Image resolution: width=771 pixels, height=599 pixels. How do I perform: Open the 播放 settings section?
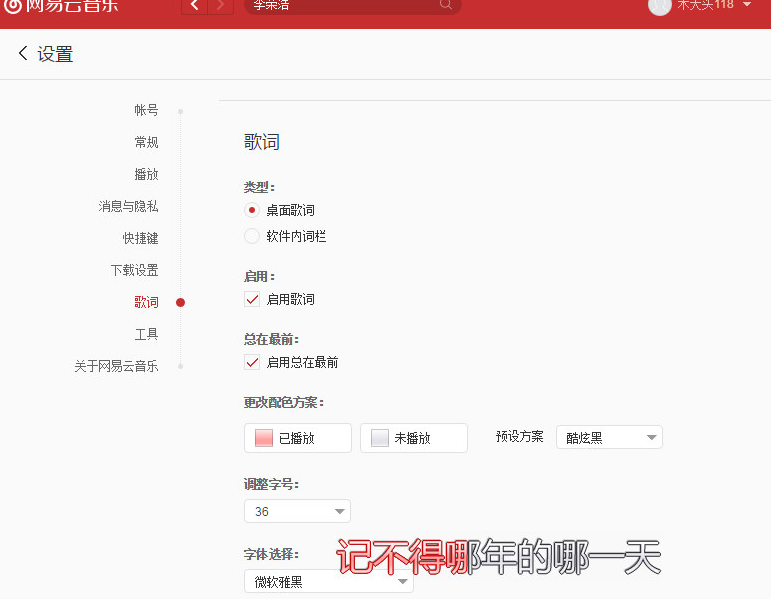pyautogui.click(x=146, y=174)
